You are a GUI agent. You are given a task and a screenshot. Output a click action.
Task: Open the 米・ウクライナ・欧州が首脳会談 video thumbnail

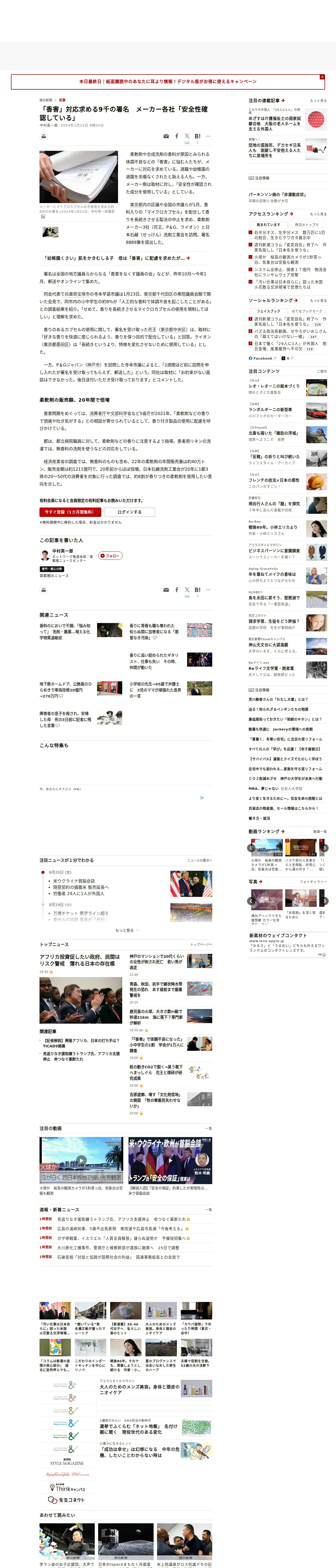(x=170, y=1160)
